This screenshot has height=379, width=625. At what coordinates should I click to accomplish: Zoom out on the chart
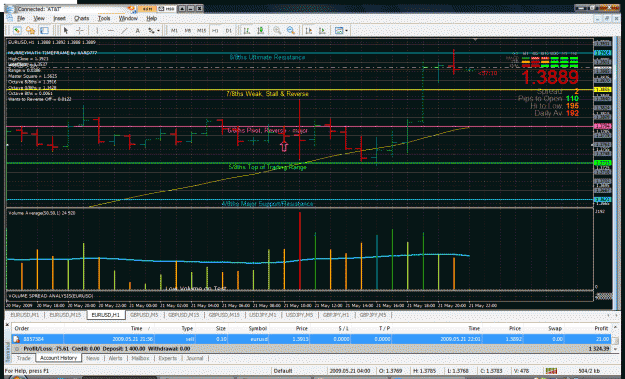(x=291, y=30)
